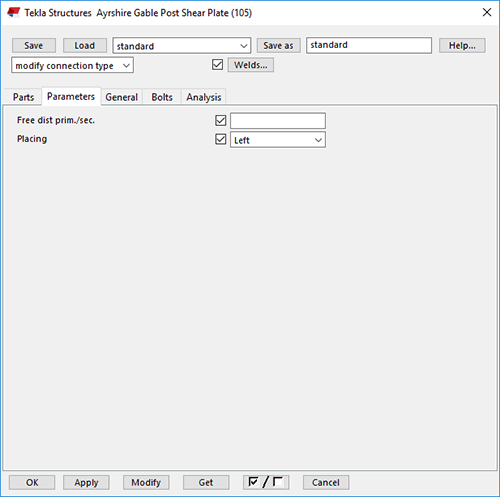Viewport: 500px width, 497px height.
Task: Open the standard settings dropdown
Action: click(182, 46)
